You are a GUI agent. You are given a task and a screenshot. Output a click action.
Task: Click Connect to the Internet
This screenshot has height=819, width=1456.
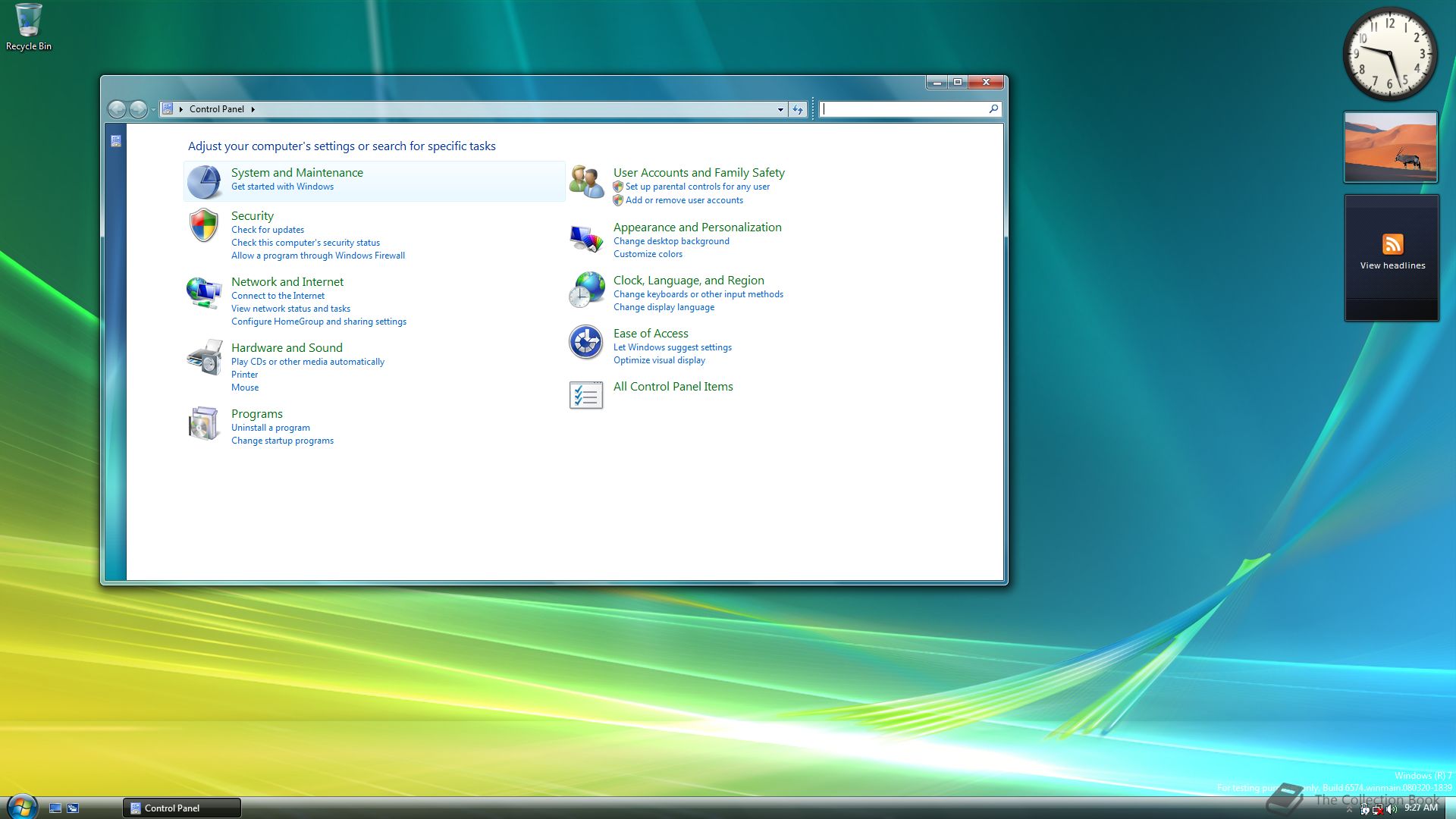tap(278, 296)
